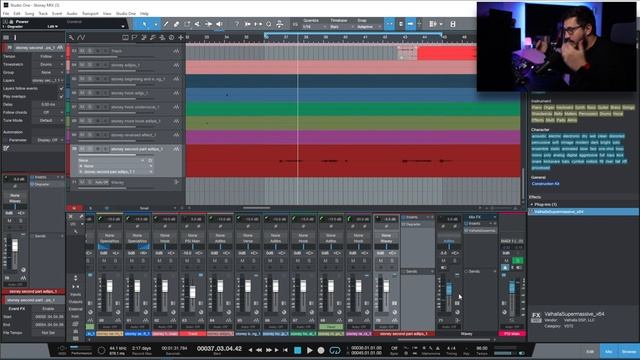Open the Timestretch 'Drums' dropdown

tap(48, 64)
